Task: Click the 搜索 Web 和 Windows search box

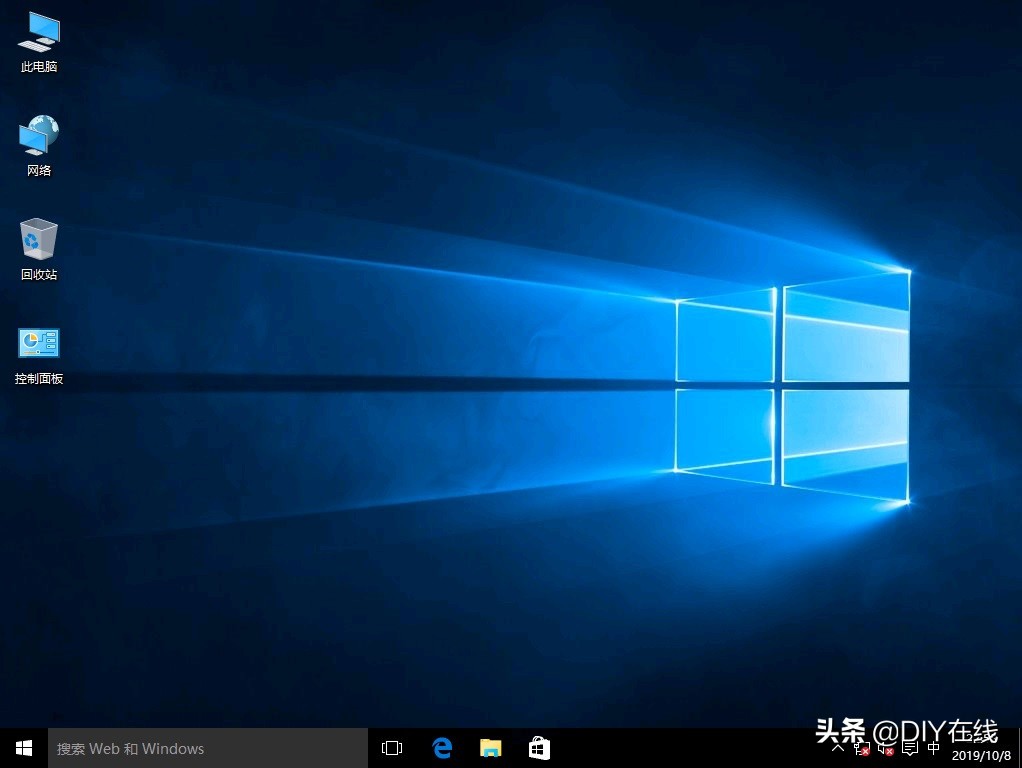Action: pyautogui.click(x=200, y=748)
